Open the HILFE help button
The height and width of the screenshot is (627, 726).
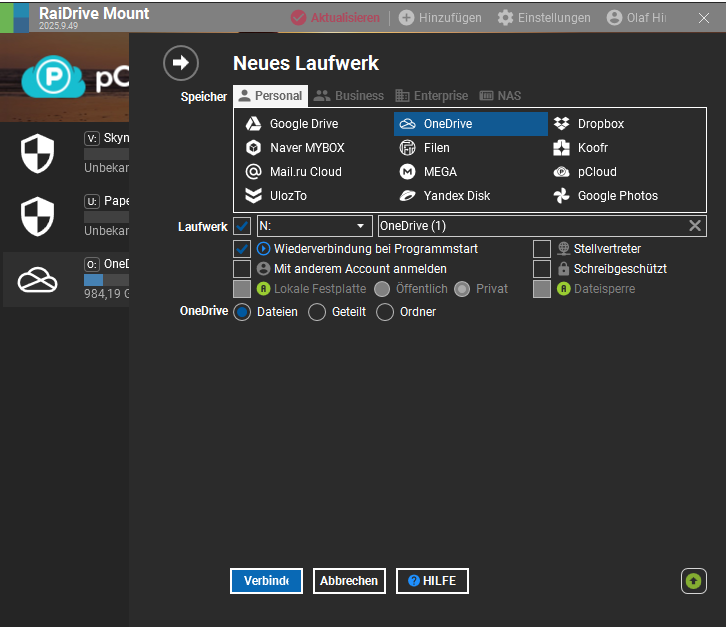pos(432,581)
